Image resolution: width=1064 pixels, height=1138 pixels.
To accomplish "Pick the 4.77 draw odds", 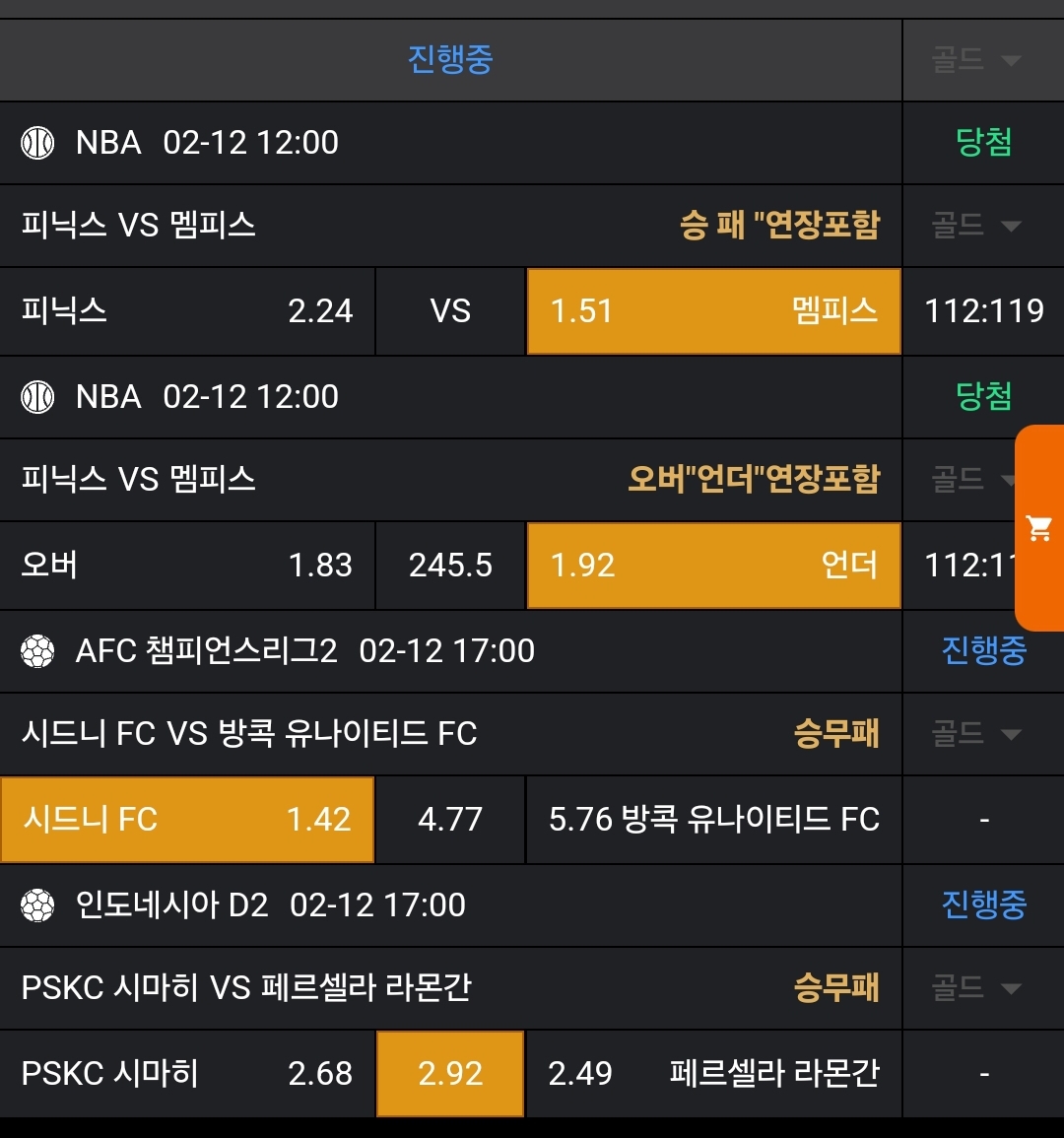I will (450, 820).
